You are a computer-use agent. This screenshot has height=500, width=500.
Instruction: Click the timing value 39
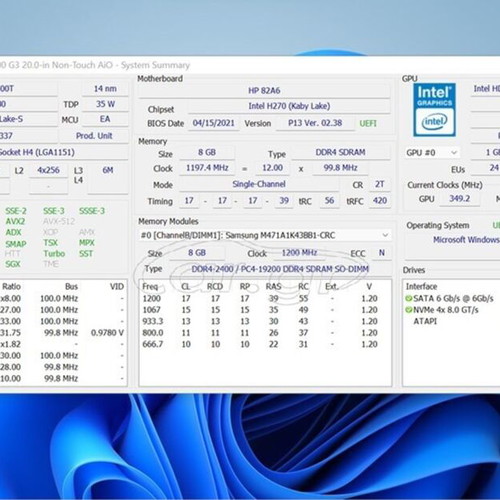(x=284, y=200)
